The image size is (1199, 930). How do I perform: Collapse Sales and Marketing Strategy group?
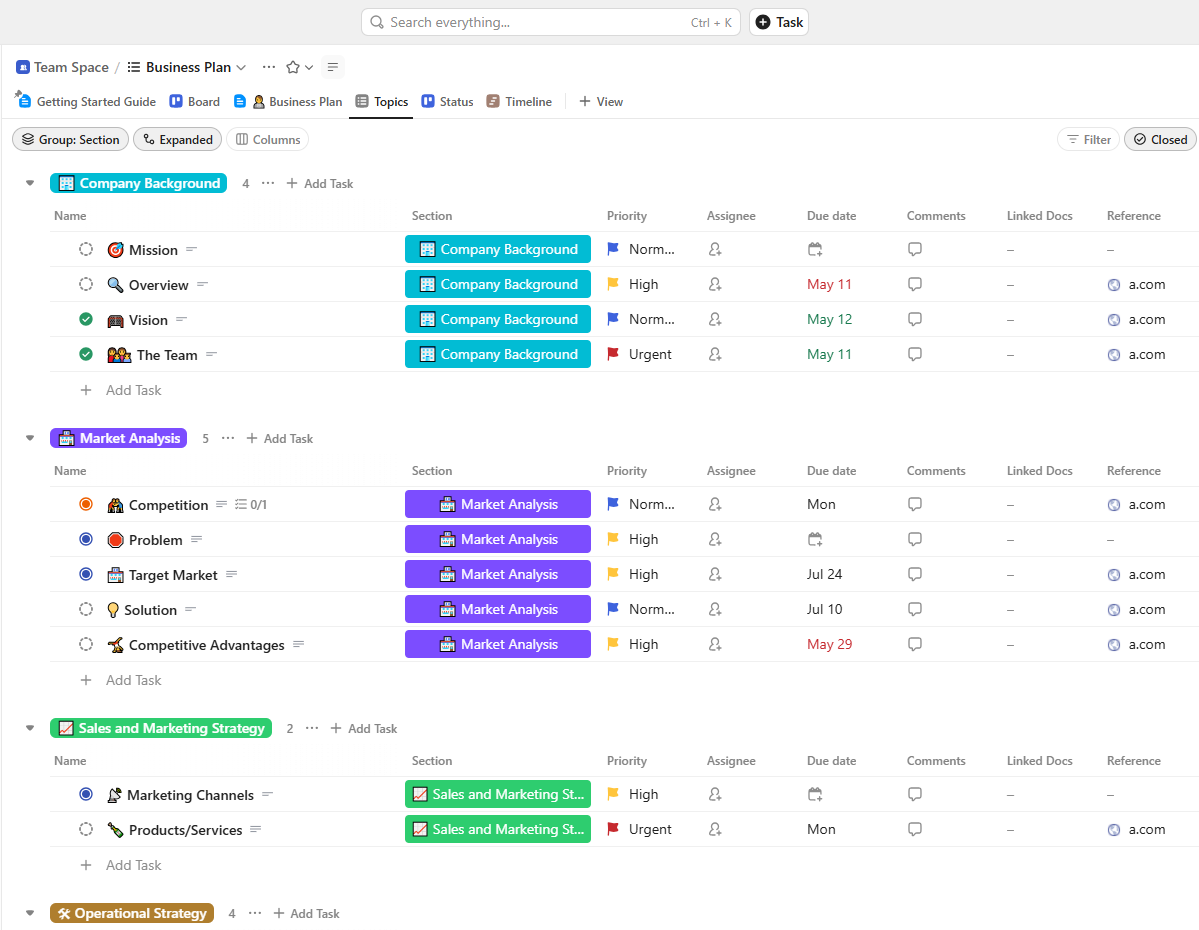point(31,729)
